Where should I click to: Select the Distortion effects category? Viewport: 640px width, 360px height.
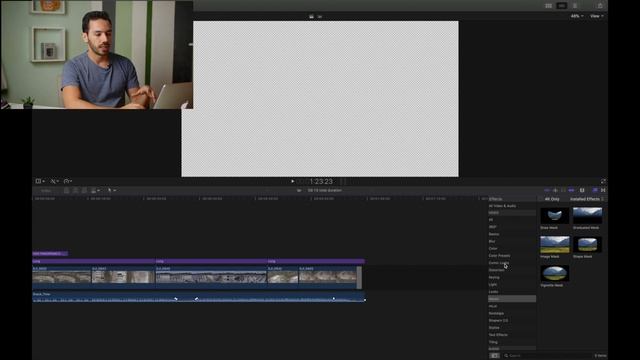[x=496, y=270]
